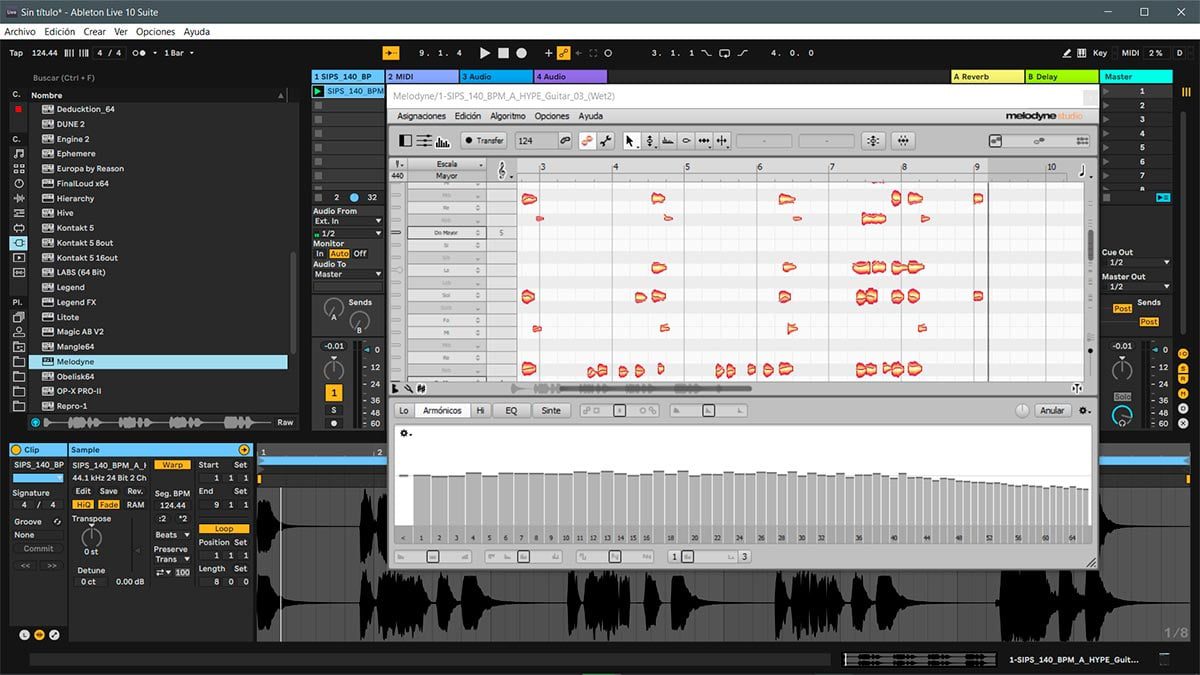Click the Melodyne Transfer button
Image resolution: width=1200 pixels, height=675 pixels.
(x=484, y=141)
